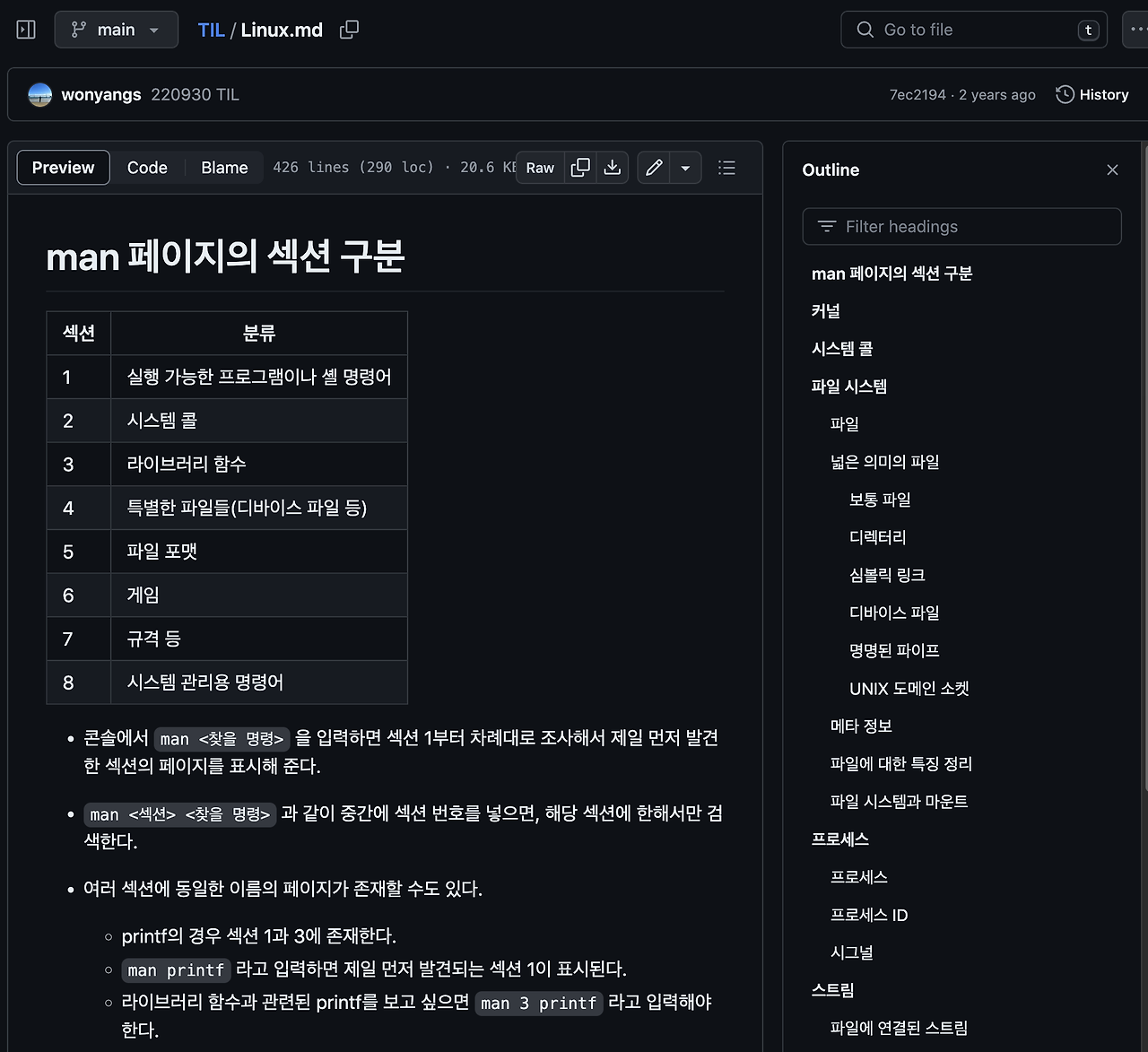Expand the edit options dropdown arrow

pyautogui.click(x=685, y=168)
